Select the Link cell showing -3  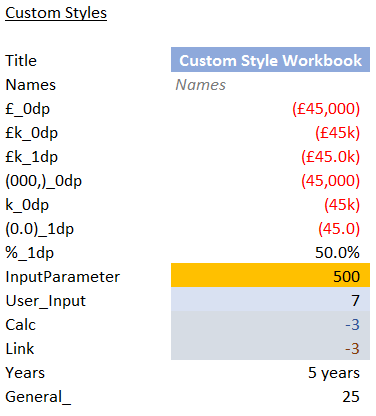coord(270,348)
